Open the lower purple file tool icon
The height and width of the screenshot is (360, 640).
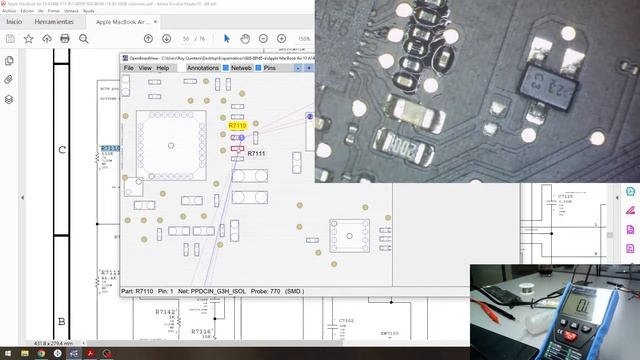630,249
